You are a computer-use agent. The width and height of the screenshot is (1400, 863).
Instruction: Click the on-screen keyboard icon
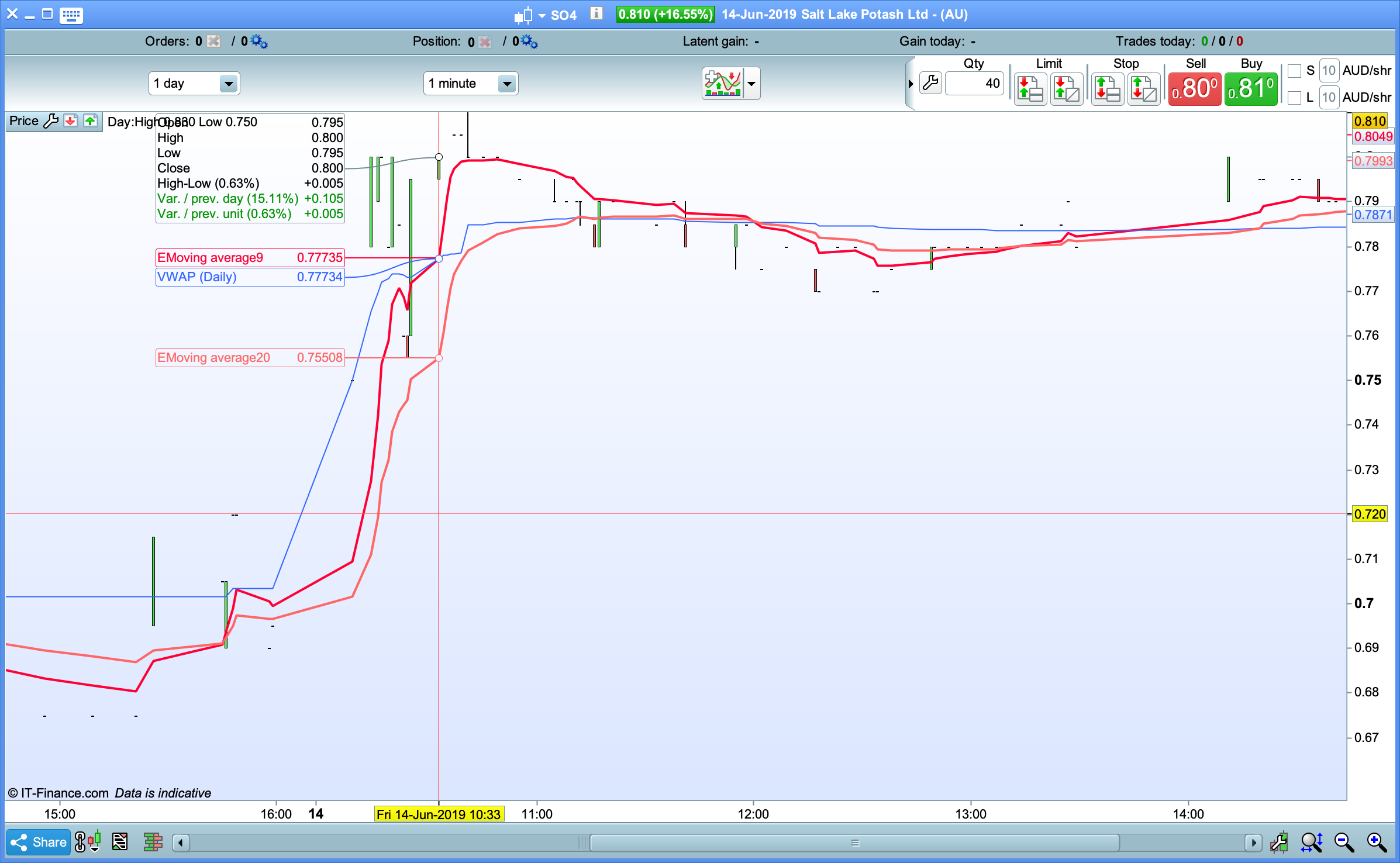(71, 15)
